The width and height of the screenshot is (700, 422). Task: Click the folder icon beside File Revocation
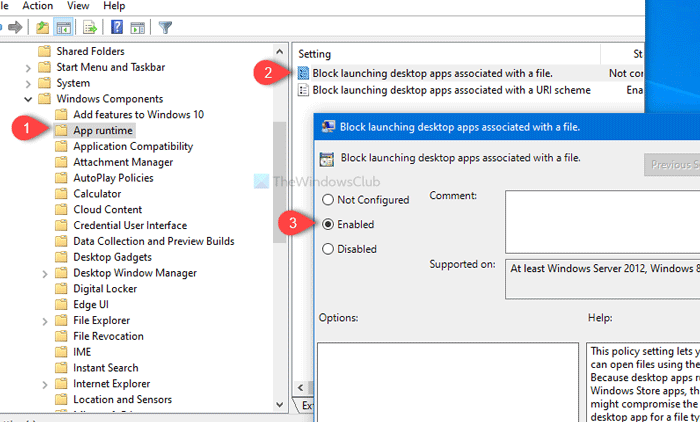click(x=61, y=336)
